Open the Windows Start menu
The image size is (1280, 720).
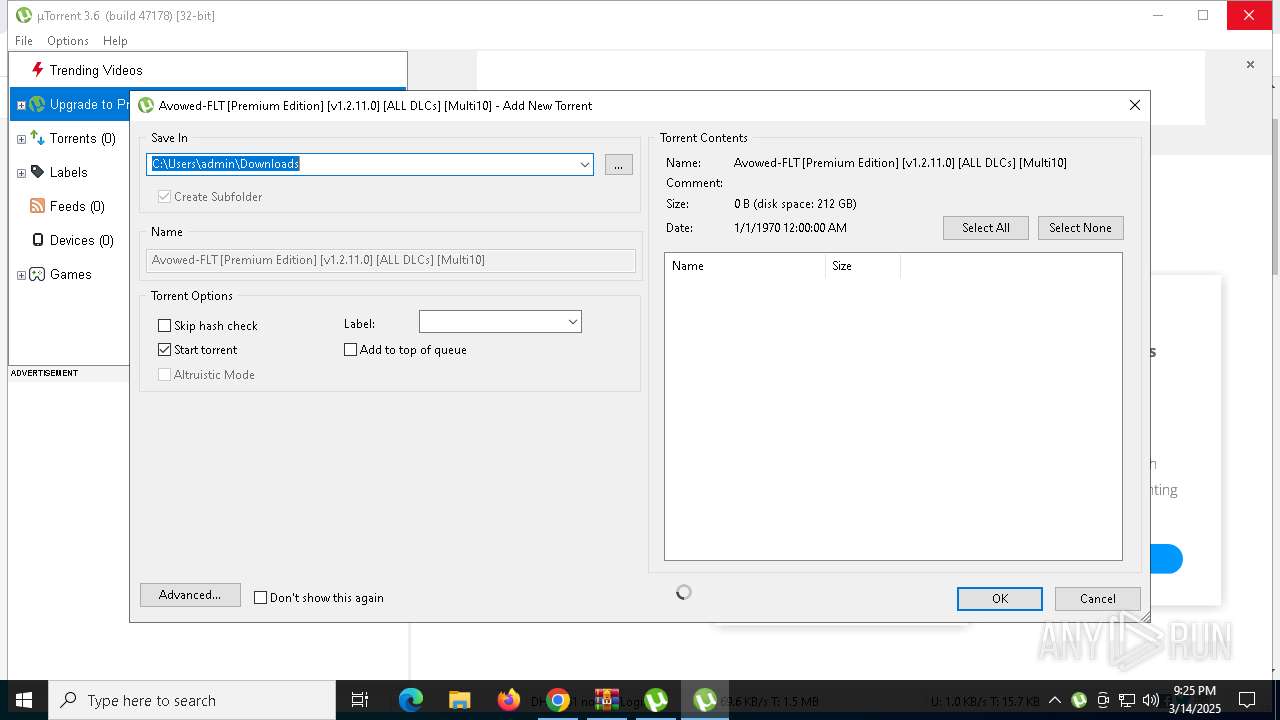click(x=24, y=700)
